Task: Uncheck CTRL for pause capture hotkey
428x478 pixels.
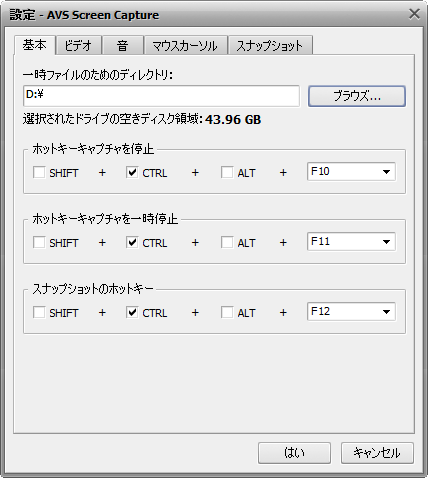Action: 132,242
